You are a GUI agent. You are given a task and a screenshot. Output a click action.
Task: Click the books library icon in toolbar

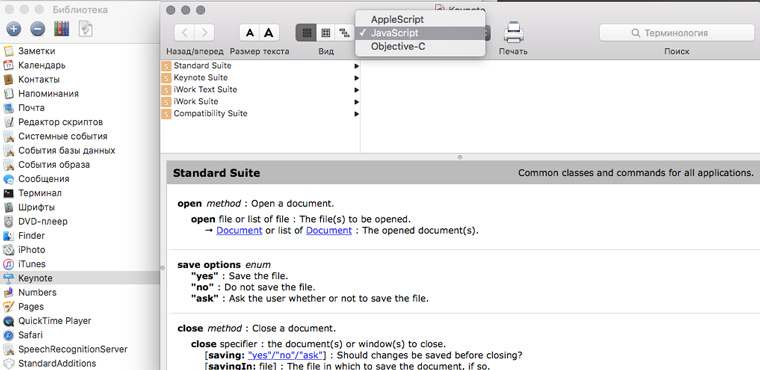pos(62,29)
